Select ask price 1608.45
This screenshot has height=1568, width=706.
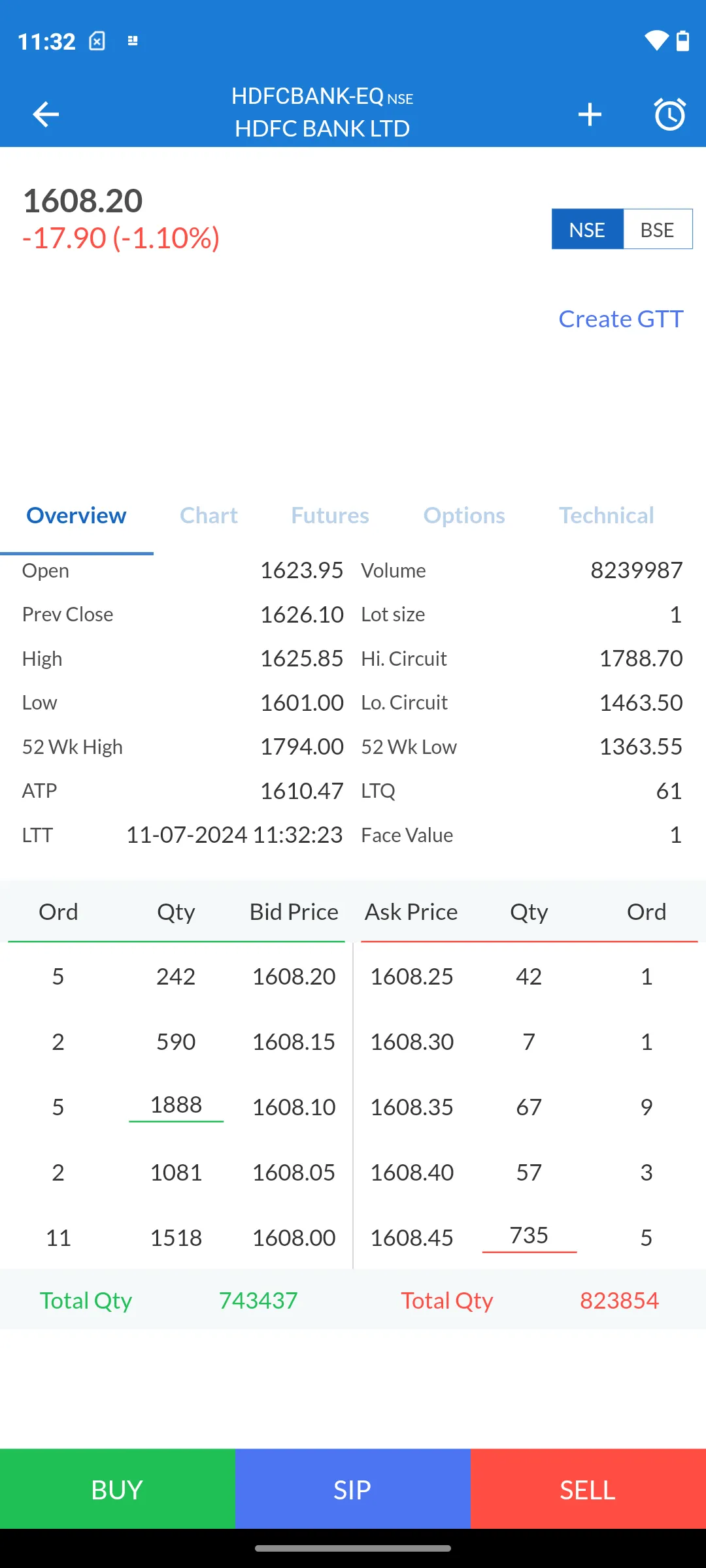point(412,1238)
